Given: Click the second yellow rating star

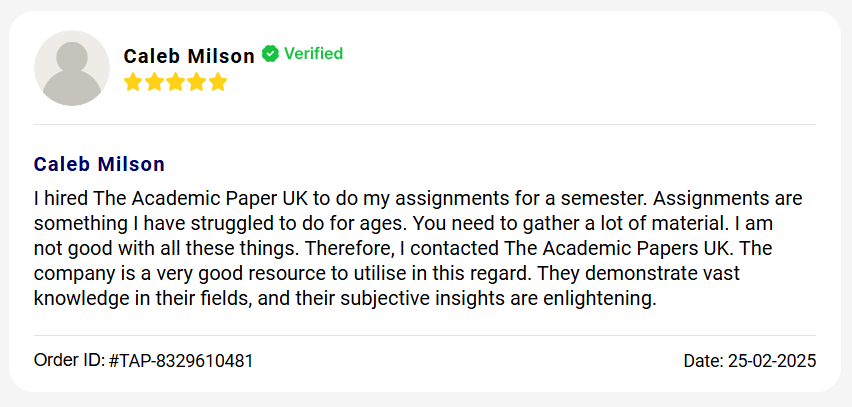Looking at the screenshot, I should point(155,82).
